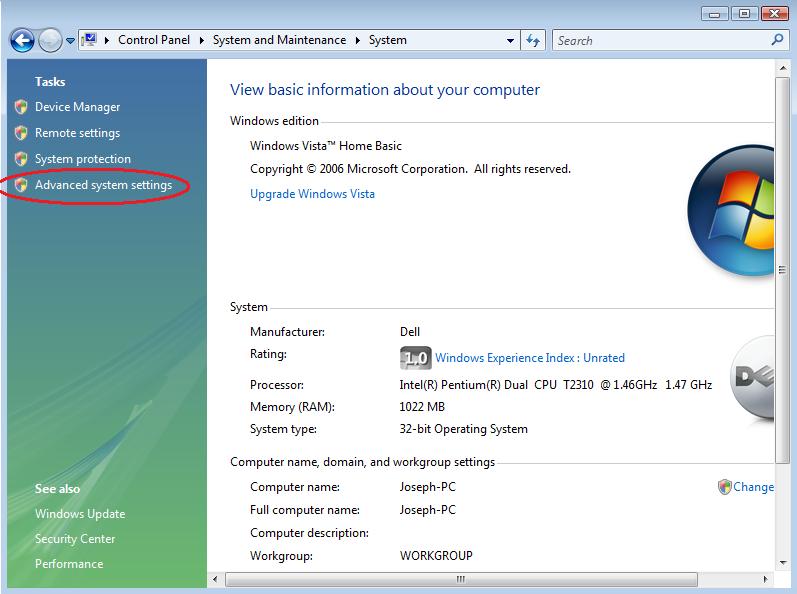Click the shield icon beside Remote settings
The width and height of the screenshot is (797, 594).
coord(21,133)
